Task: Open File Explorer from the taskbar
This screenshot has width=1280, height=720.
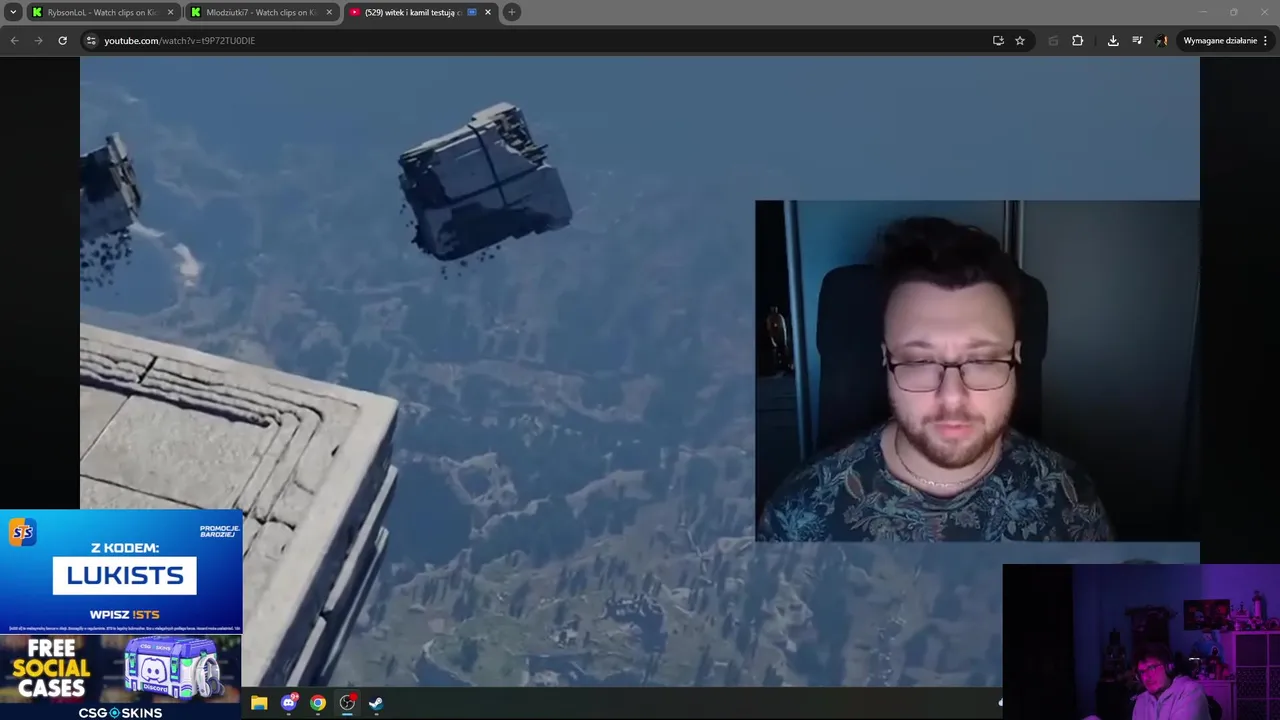Action: click(259, 703)
